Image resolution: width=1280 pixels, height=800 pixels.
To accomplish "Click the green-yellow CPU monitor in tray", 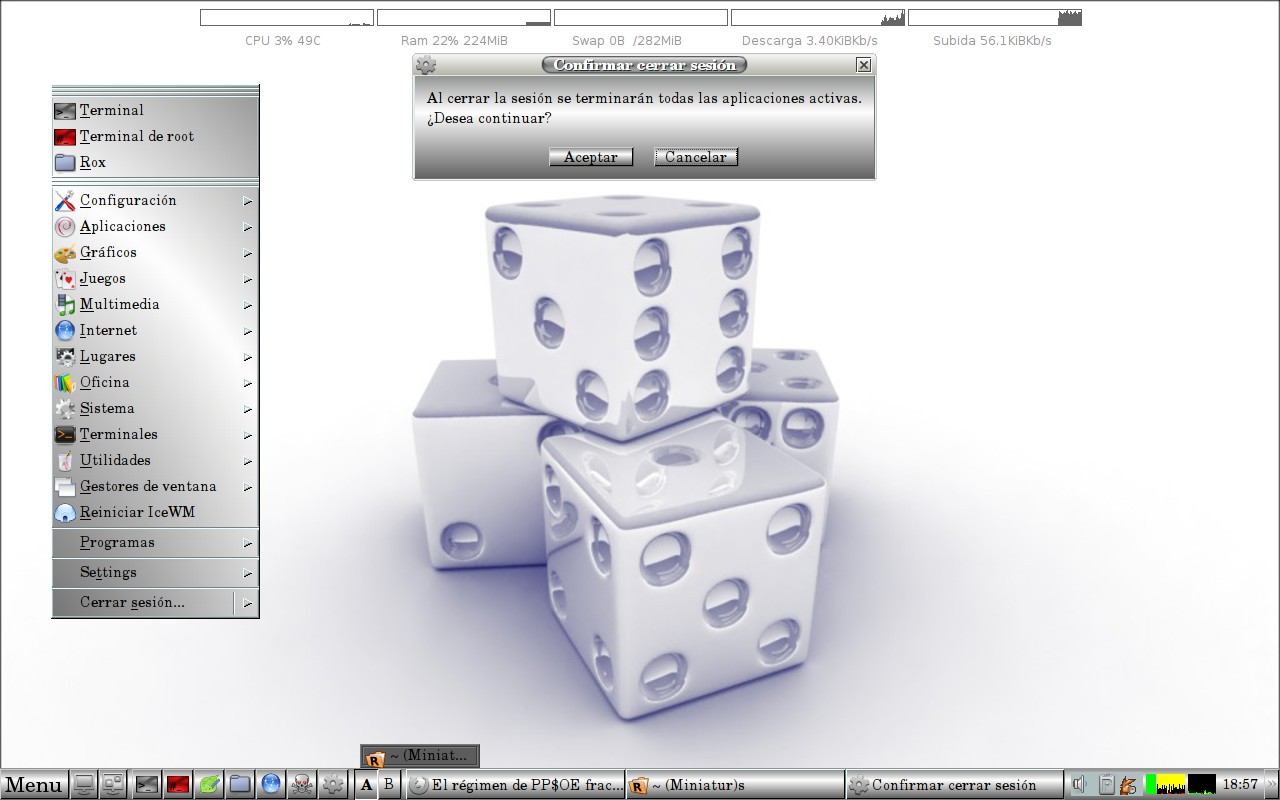I will coord(1166,785).
